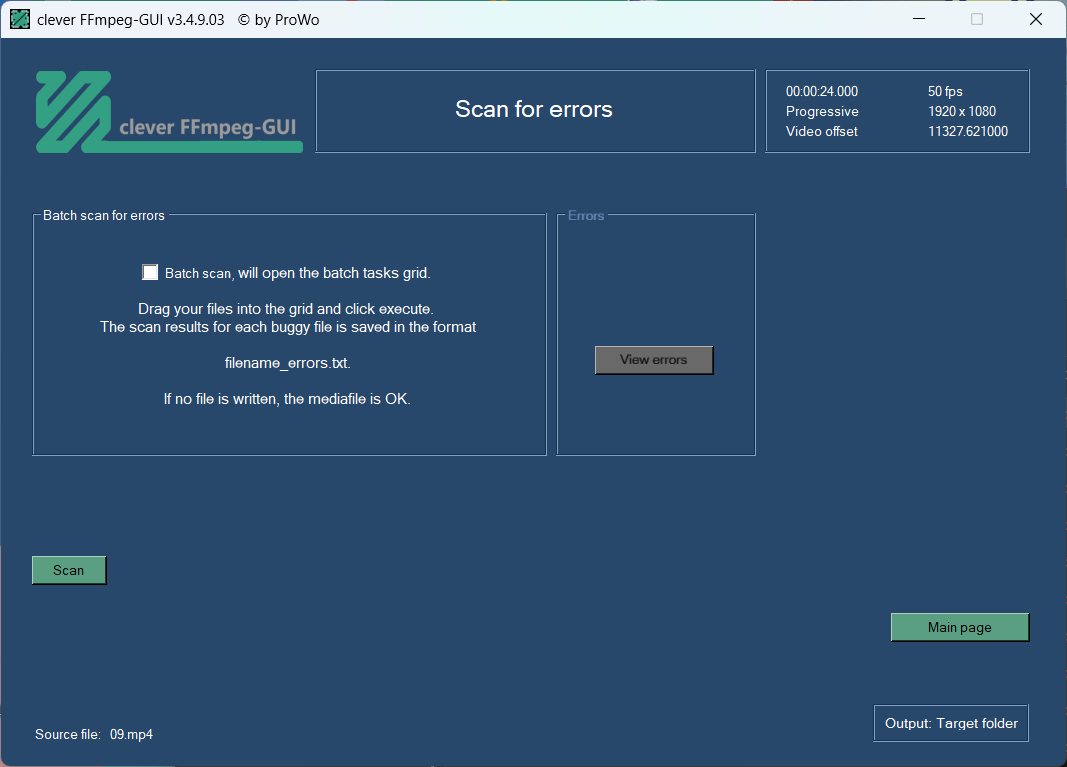Click the filename_errors.txt text

[287, 363]
